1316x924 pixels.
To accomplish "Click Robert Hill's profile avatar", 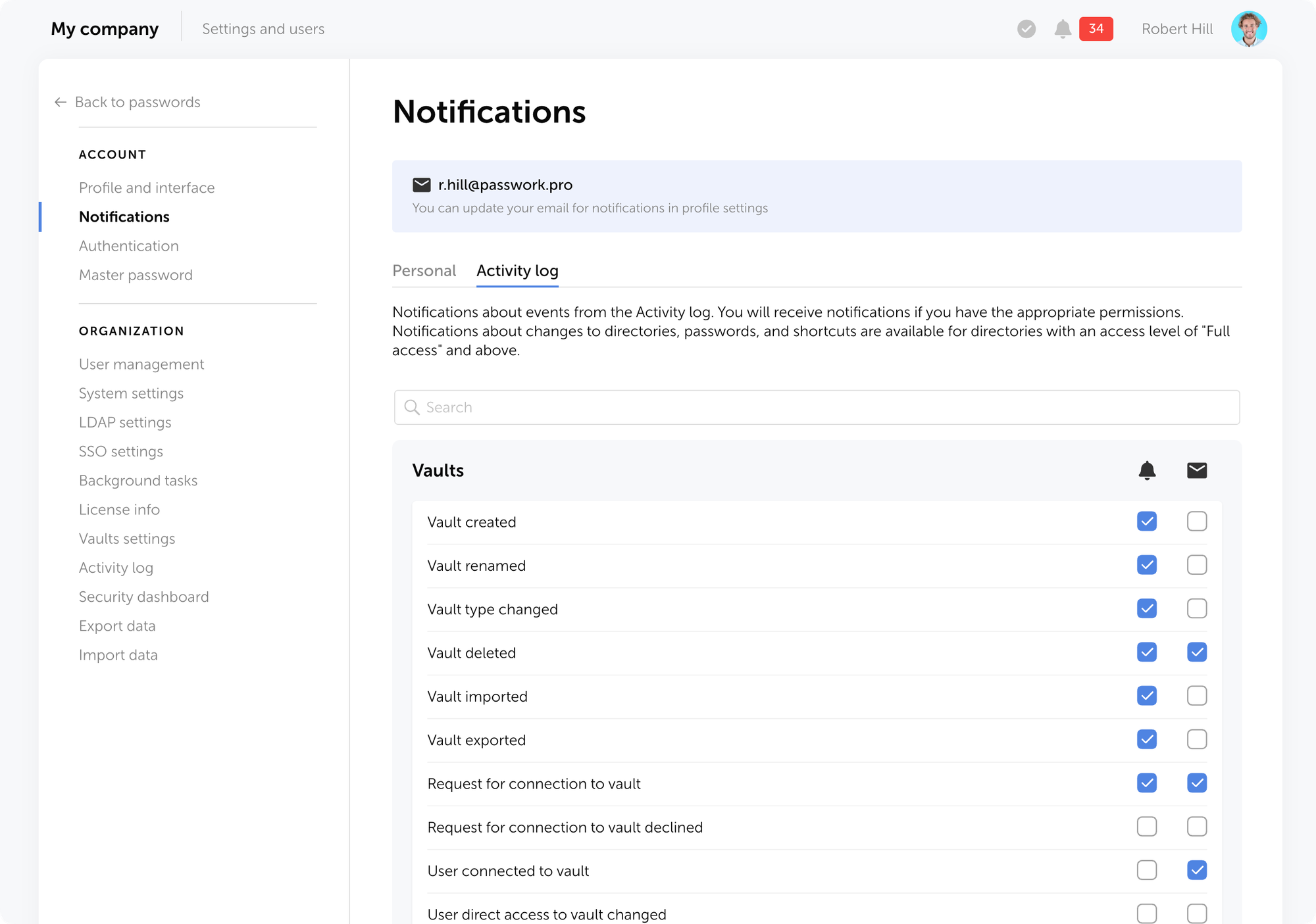I will 1248,29.
